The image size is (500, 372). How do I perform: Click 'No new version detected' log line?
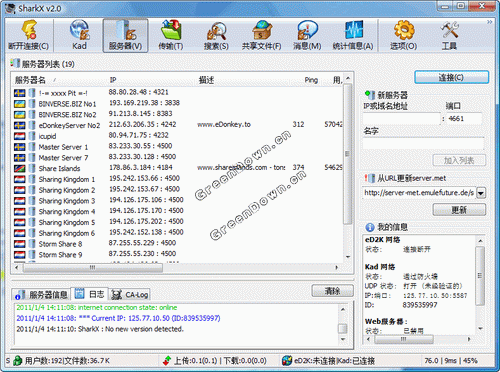100,329
